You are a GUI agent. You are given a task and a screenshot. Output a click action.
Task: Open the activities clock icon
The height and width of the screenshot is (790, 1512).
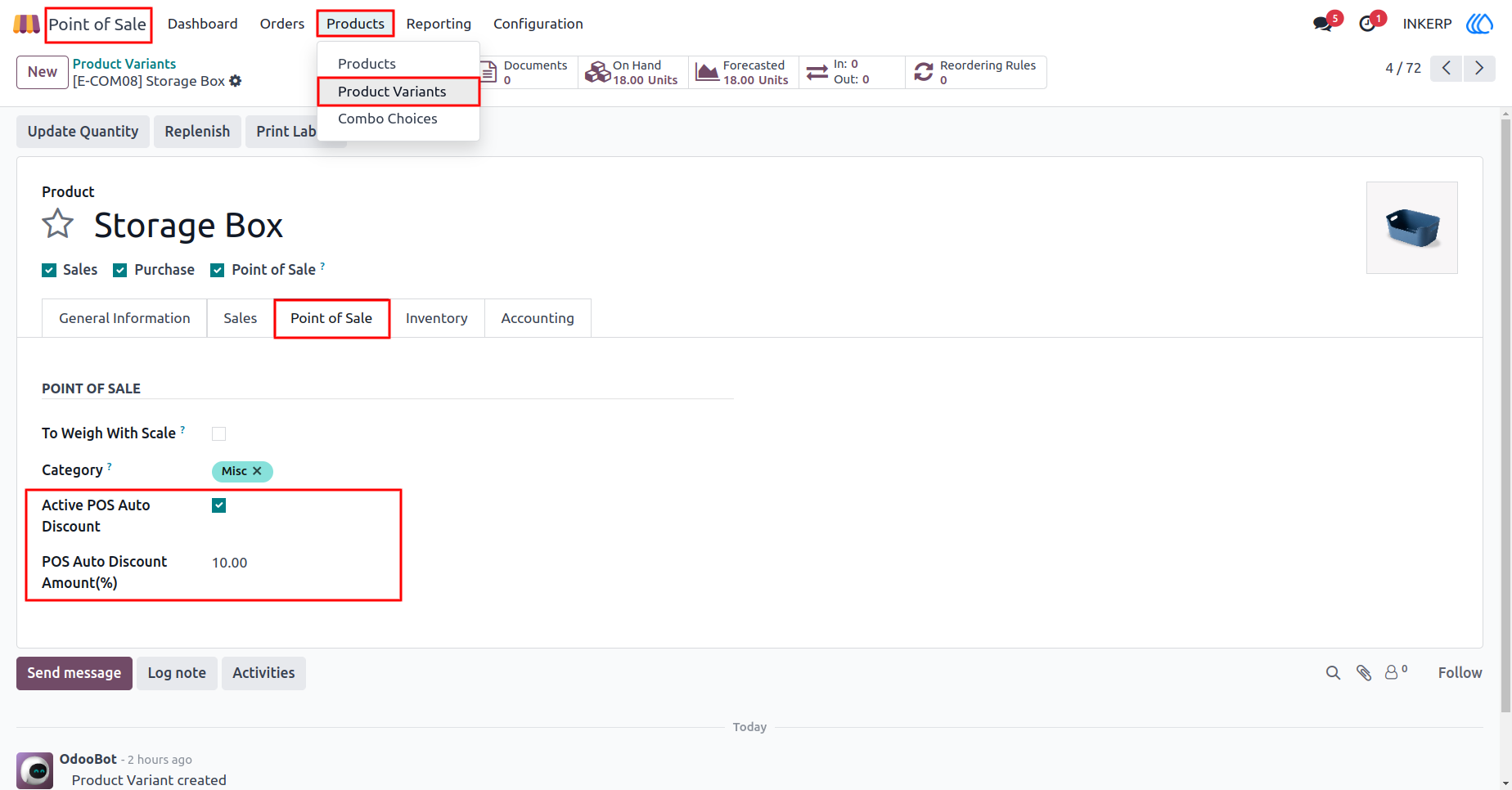(1367, 24)
